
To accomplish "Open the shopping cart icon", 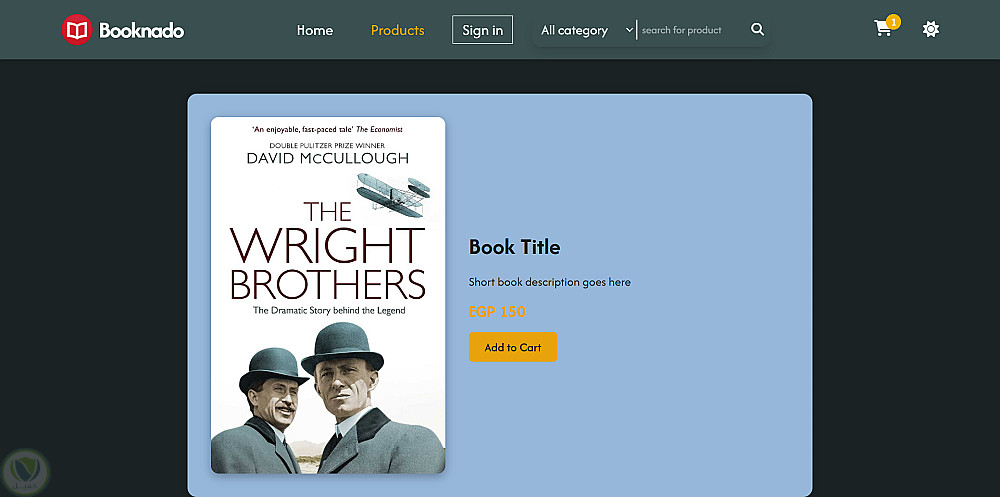I will click(x=882, y=29).
